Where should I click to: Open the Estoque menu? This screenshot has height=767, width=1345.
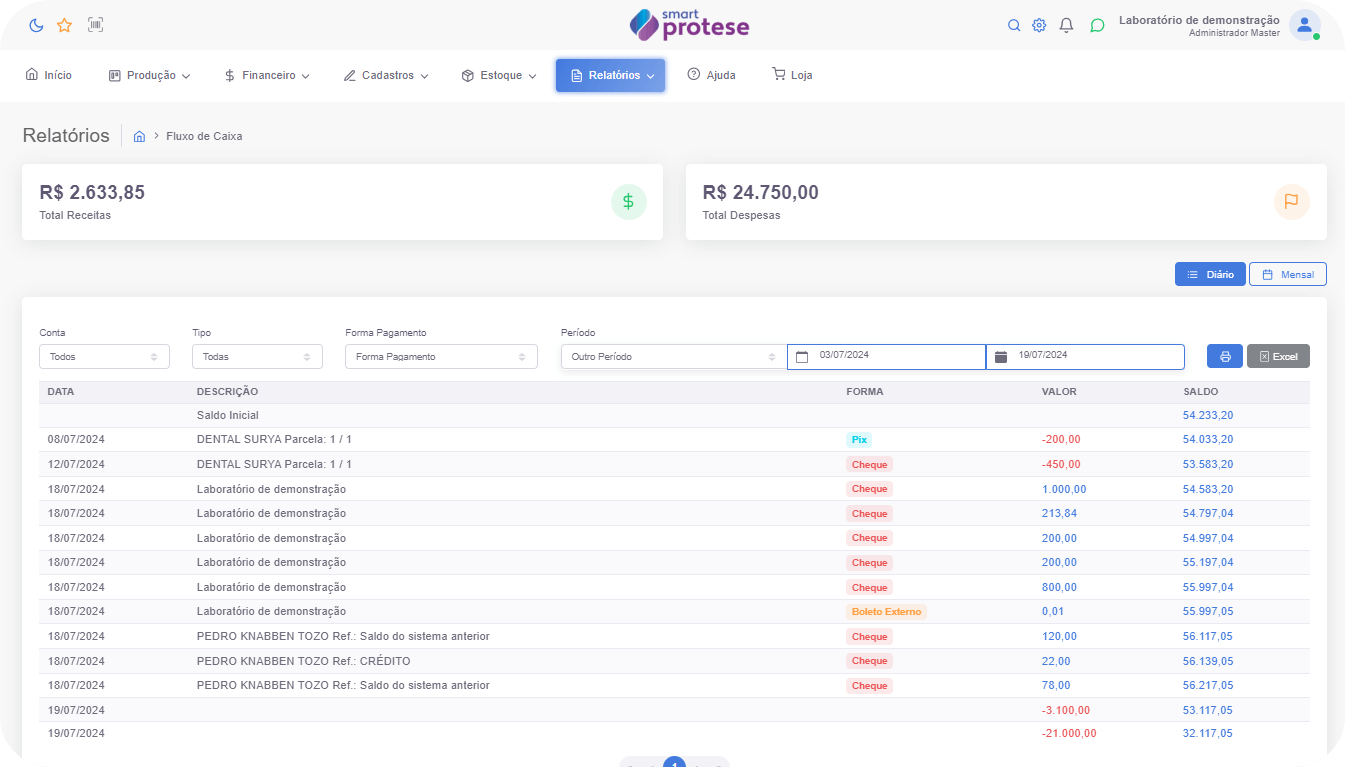click(x=499, y=75)
